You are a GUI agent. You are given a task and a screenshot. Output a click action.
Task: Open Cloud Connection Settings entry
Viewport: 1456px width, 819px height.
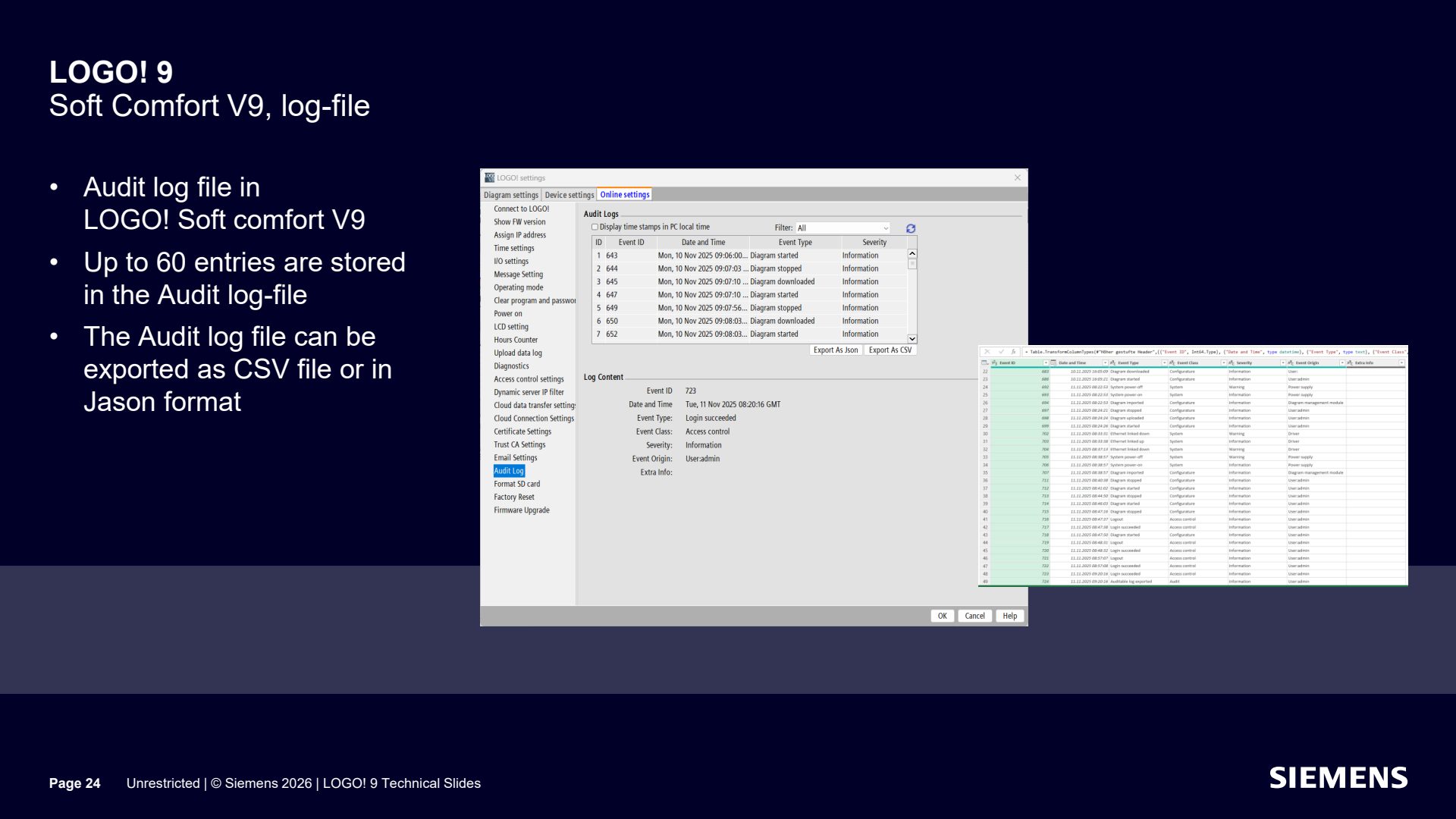(534, 419)
